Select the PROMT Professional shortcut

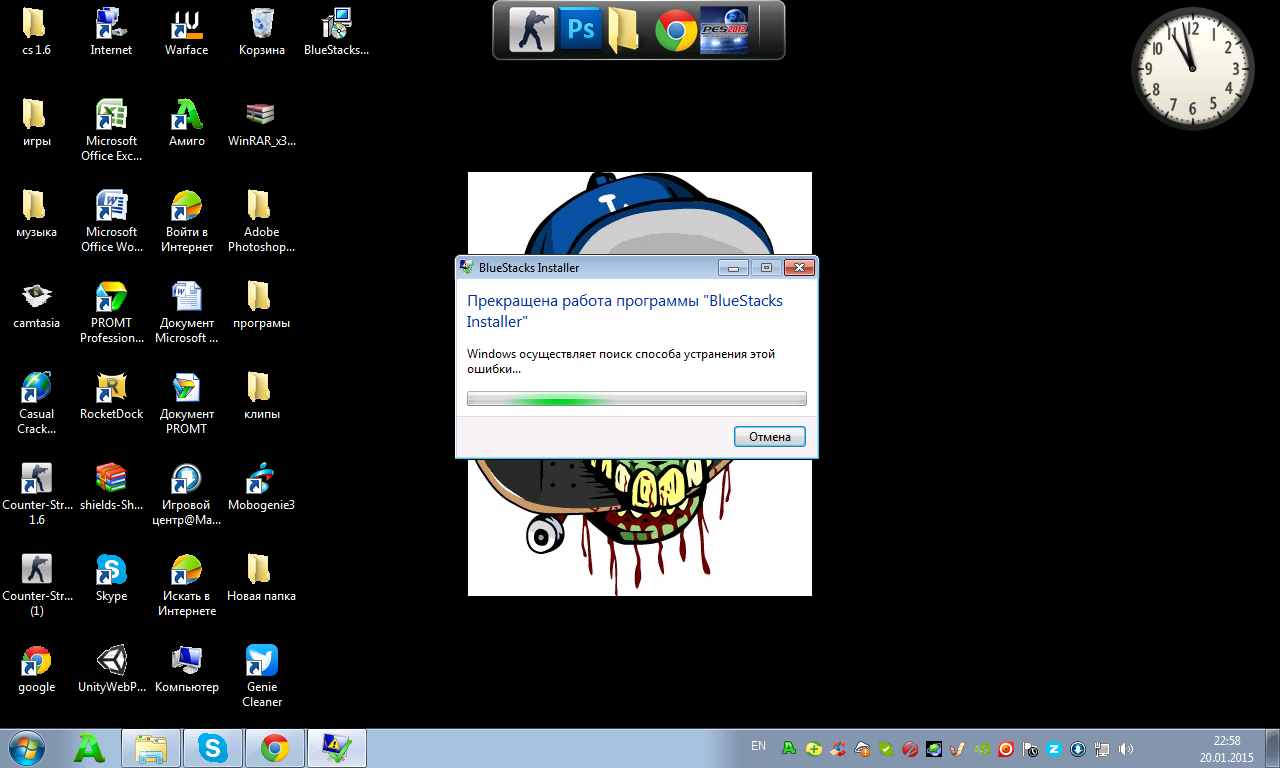point(111,312)
